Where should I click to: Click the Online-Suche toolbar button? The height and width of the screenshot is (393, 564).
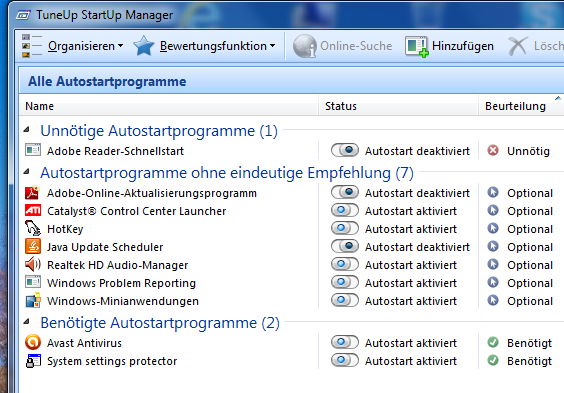342,46
